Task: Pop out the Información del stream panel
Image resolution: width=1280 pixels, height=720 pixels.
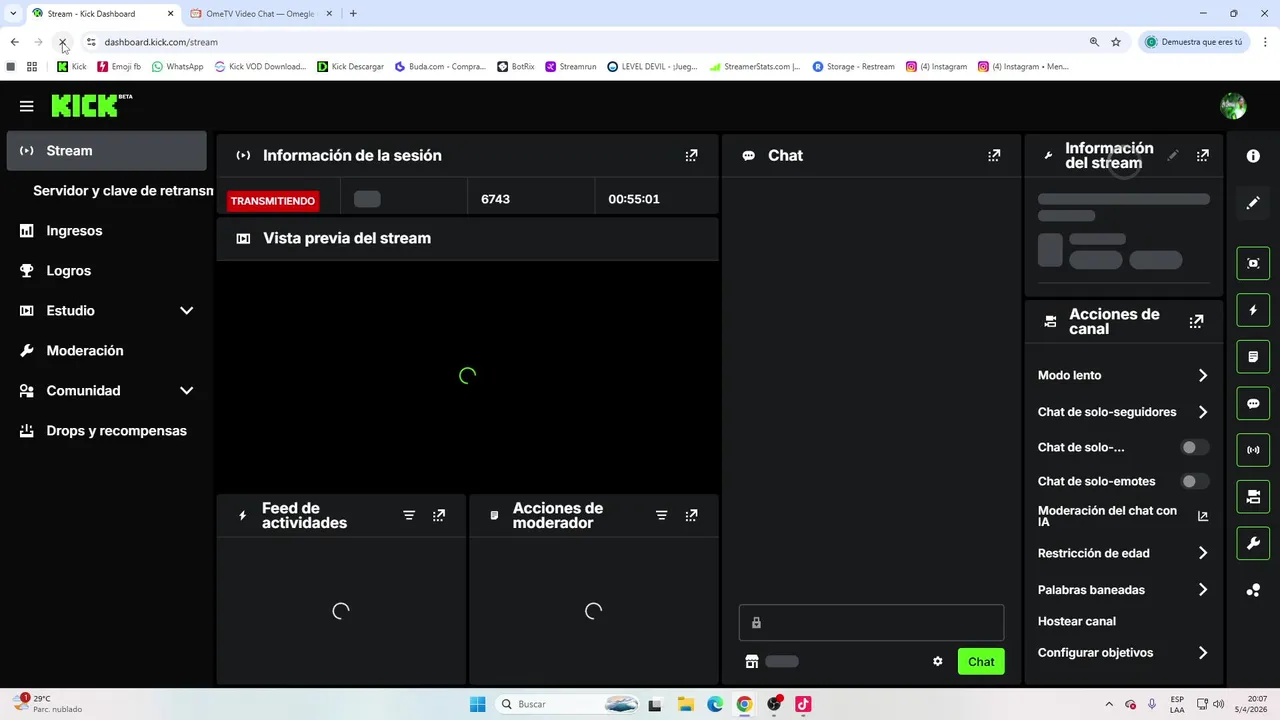Action: [1203, 155]
